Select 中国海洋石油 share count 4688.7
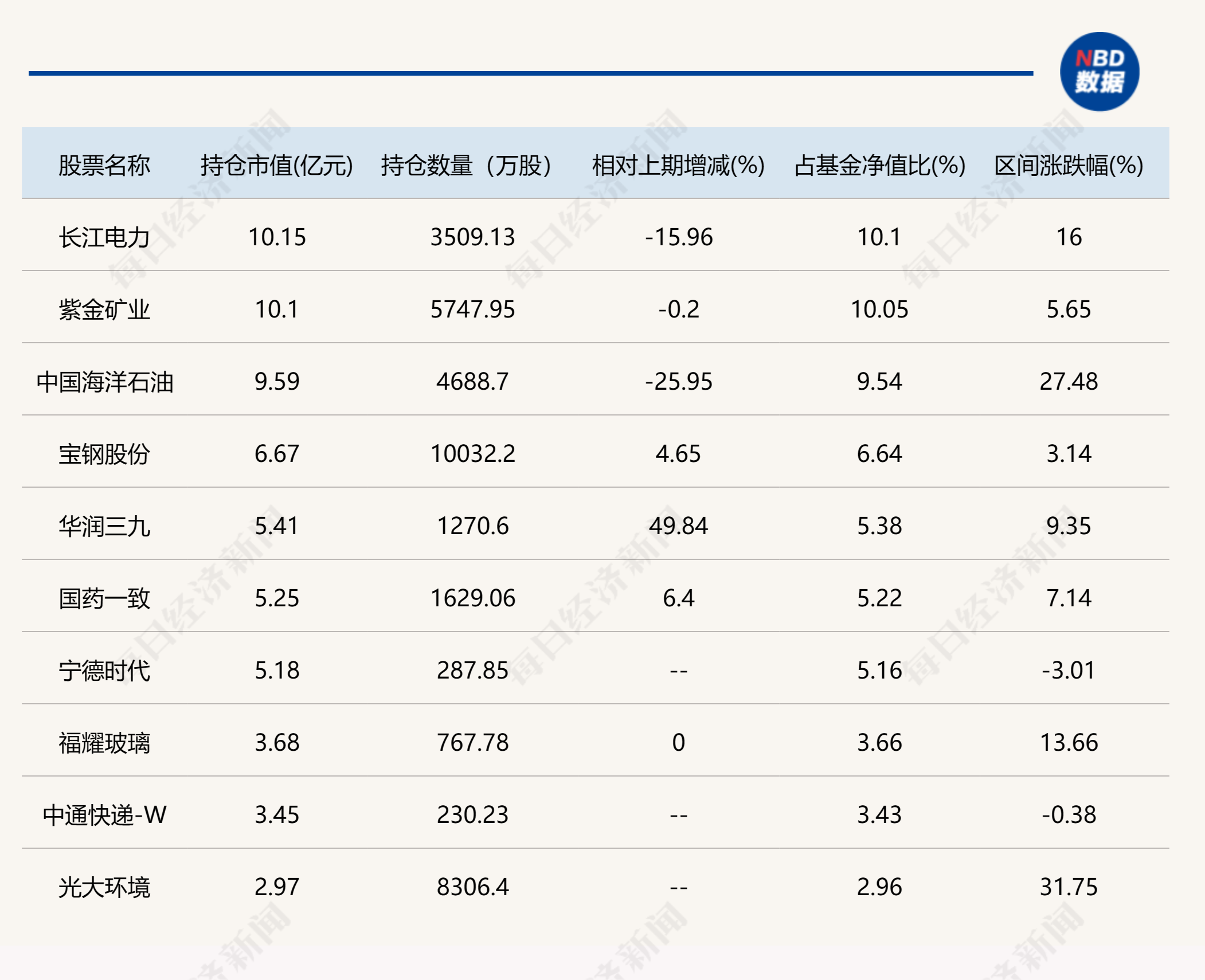The width and height of the screenshot is (1205, 980). [x=472, y=382]
